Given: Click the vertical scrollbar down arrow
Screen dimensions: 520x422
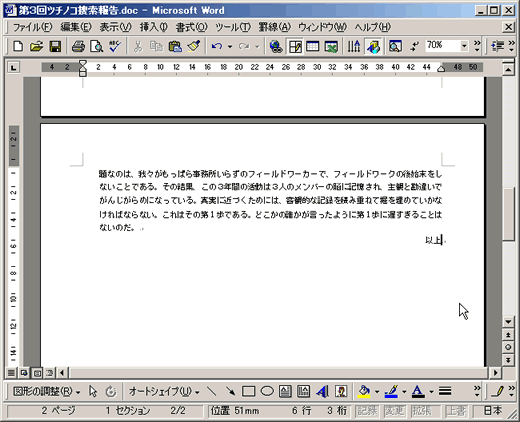Looking at the screenshot, I should coord(508,322).
